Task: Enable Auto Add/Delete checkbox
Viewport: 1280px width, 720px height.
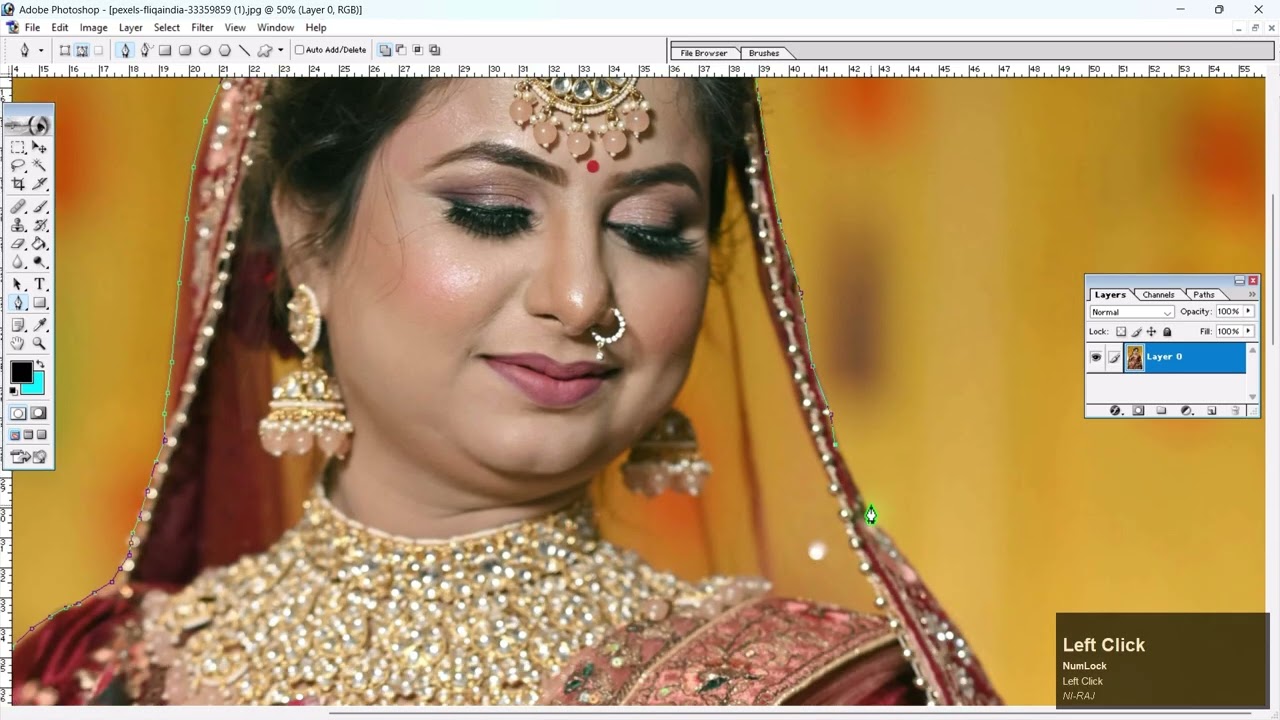Action: pyautogui.click(x=299, y=50)
